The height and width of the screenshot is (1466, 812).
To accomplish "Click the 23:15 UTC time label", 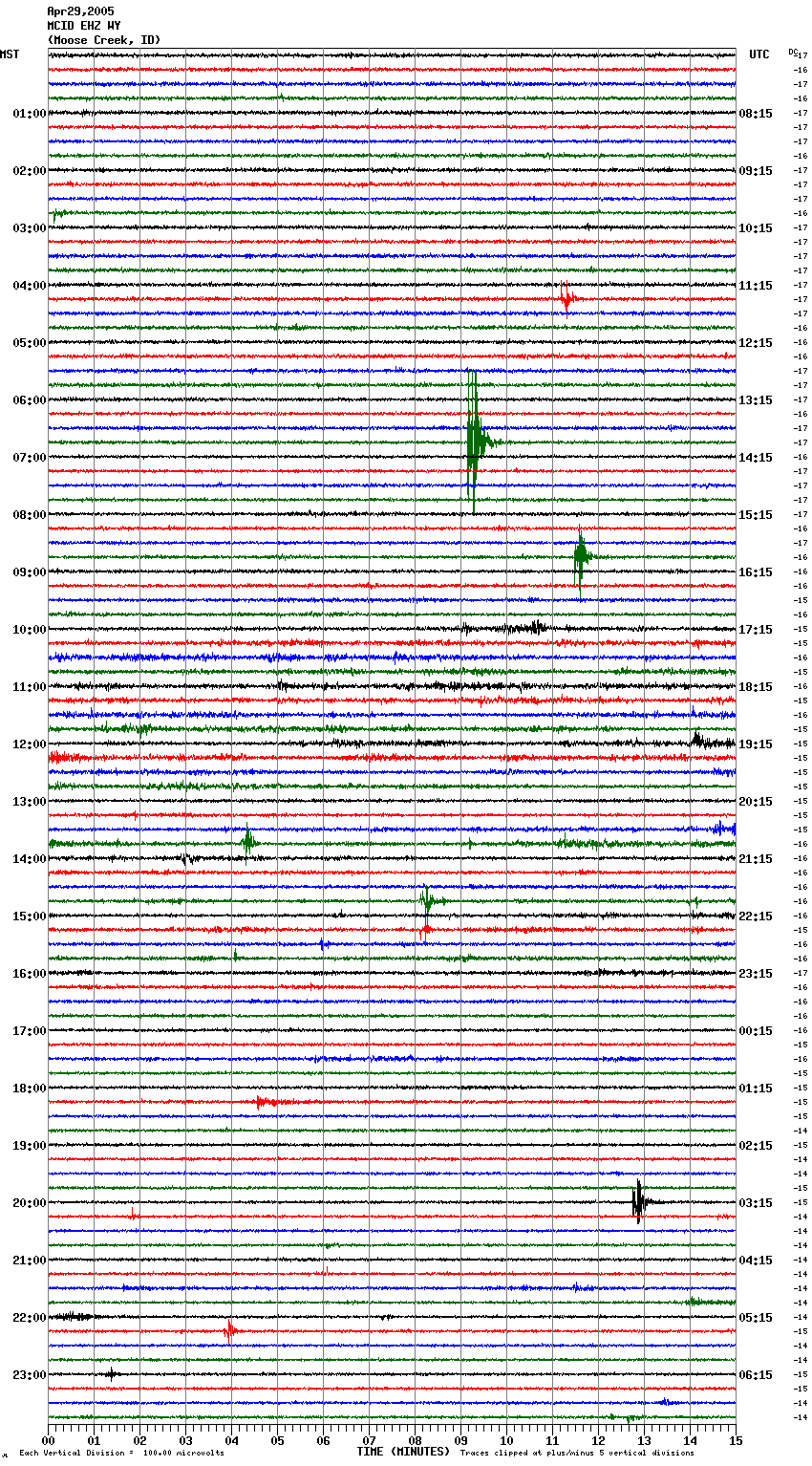I will 756,974.
